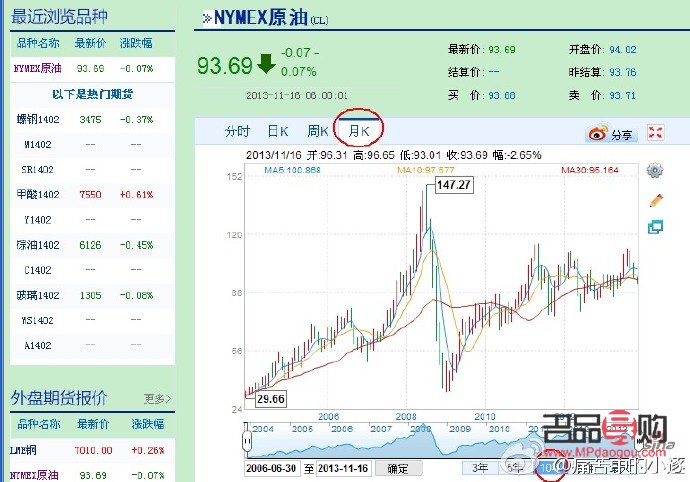Click the 2007 marker on timeline navigator
Viewport: 690px width, 482px height.
click(381, 429)
